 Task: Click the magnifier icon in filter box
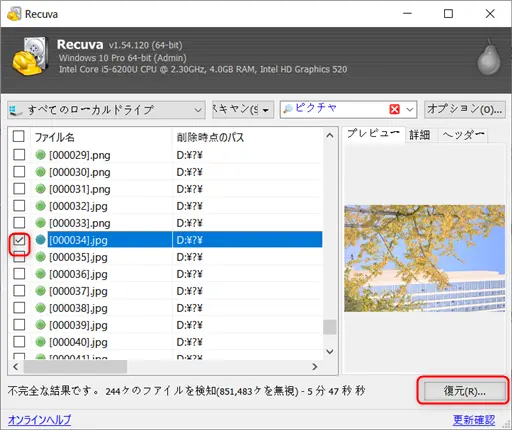point(288,109)
